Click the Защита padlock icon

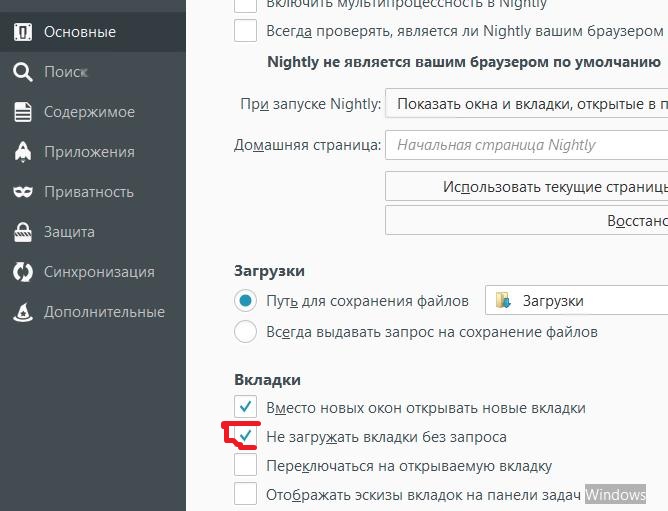point(23,232)
